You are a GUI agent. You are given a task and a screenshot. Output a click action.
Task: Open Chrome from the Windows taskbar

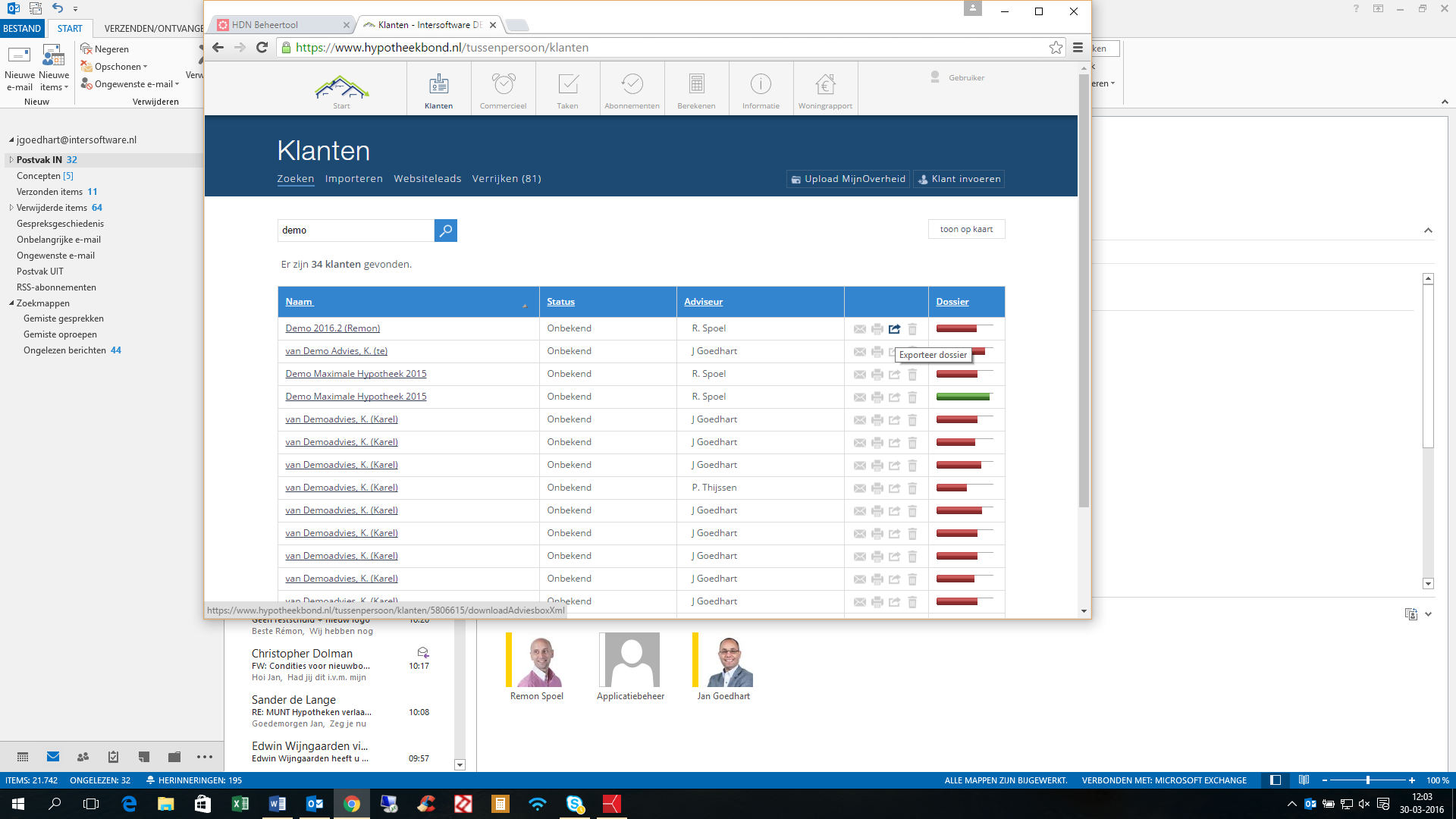click(x=351, y=804)
